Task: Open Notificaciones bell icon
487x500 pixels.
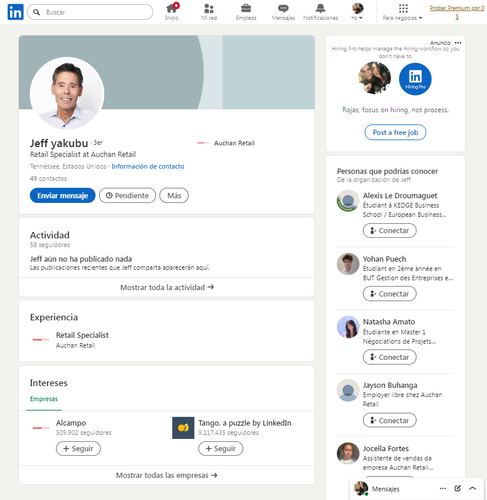Action: coord(320,12)
